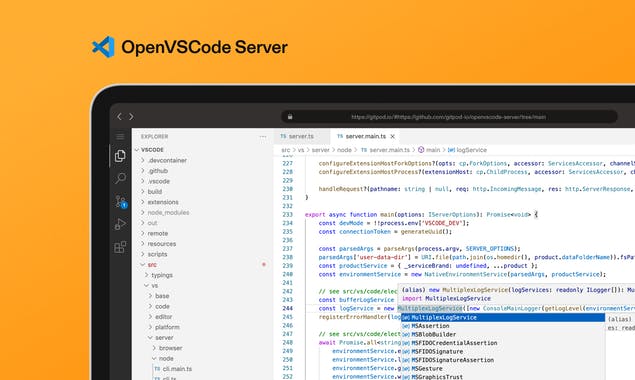The image size is (635, 380).
Task: Open Source Control view with badge
Action: coord(121,201)
